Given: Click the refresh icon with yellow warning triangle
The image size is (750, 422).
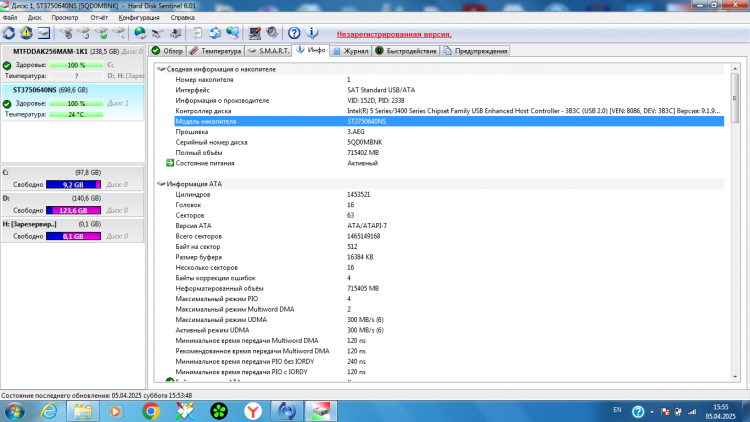Looking at the screenshot, I should pyautogui.click(x=26, y=33).
